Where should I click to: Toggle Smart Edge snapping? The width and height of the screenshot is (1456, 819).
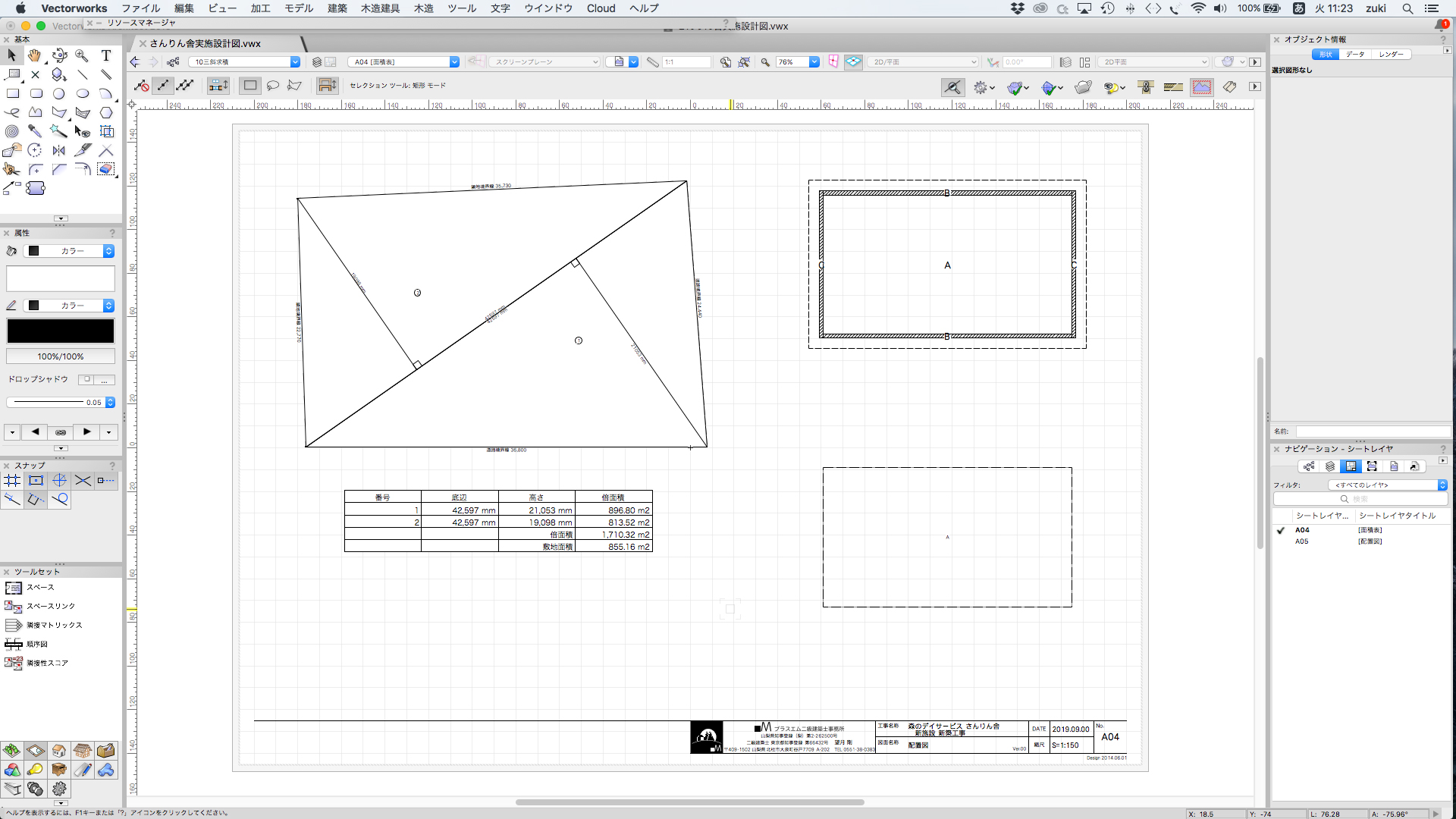[x=36, y=499]
